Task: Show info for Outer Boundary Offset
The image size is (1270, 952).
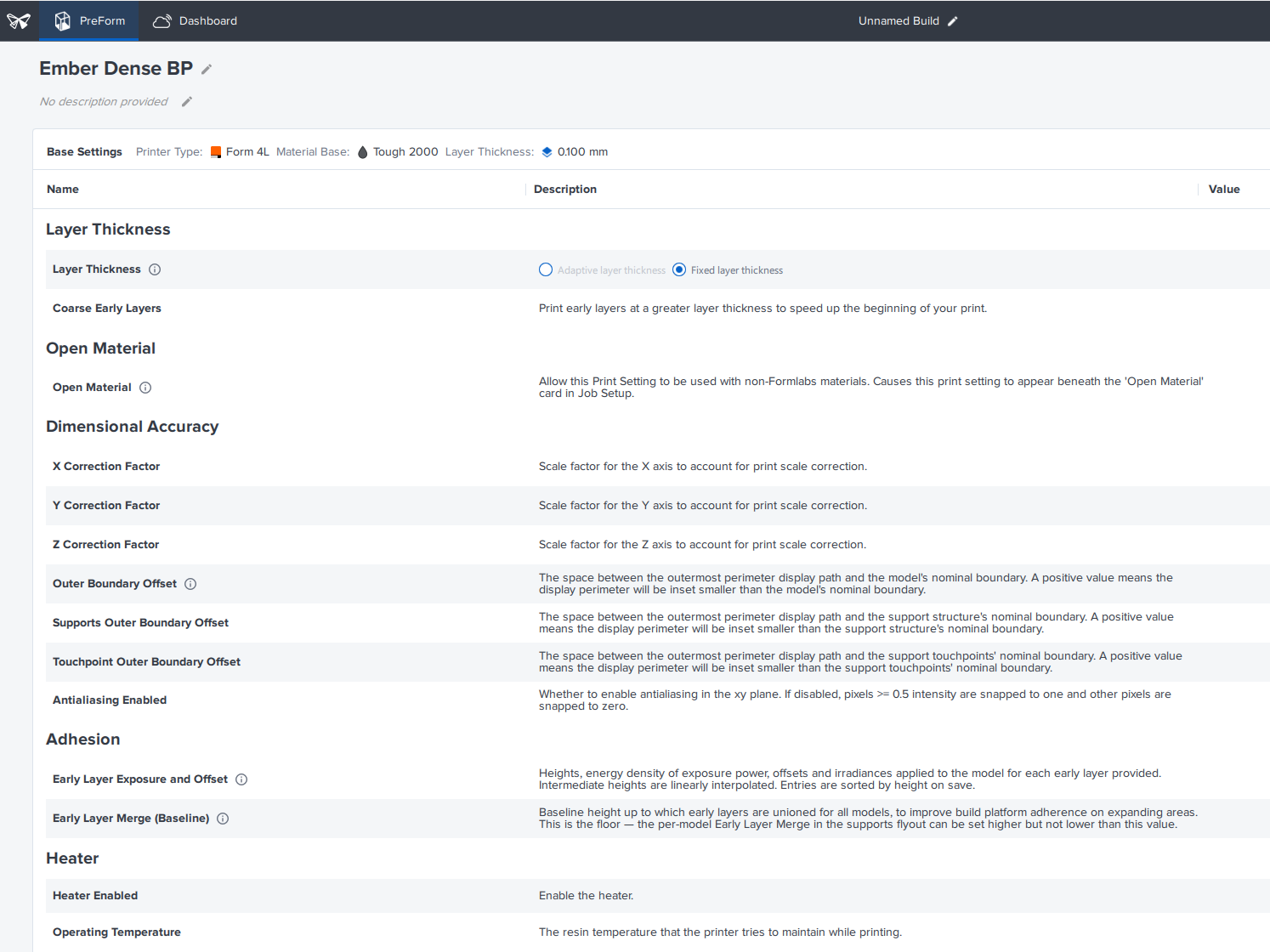Action: [190, 584]
